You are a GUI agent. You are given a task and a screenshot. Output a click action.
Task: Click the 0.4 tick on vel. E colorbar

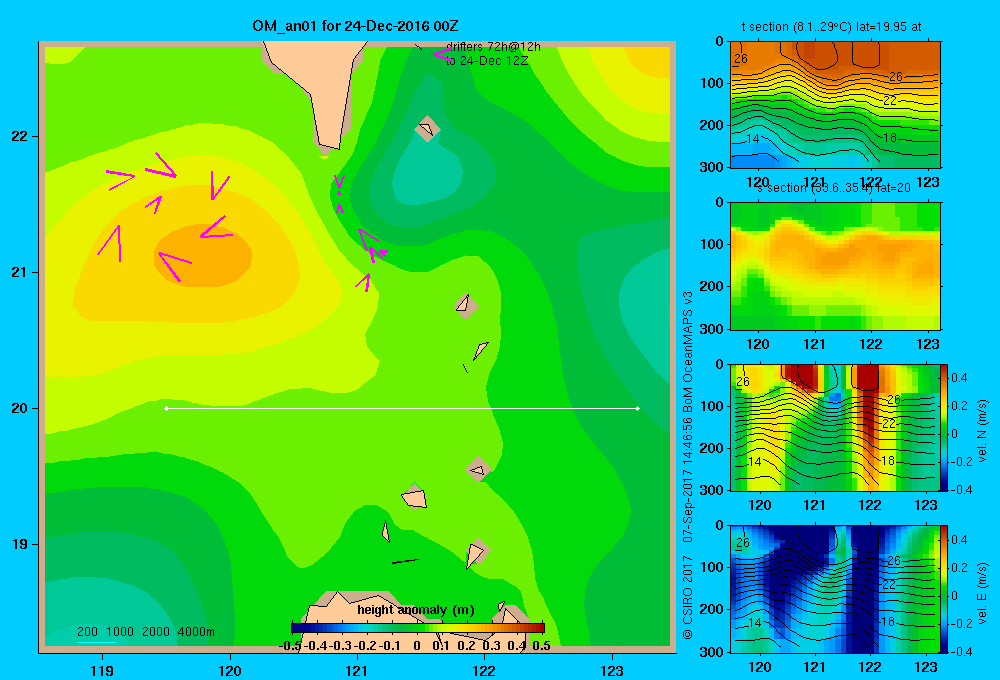[959, 540]
